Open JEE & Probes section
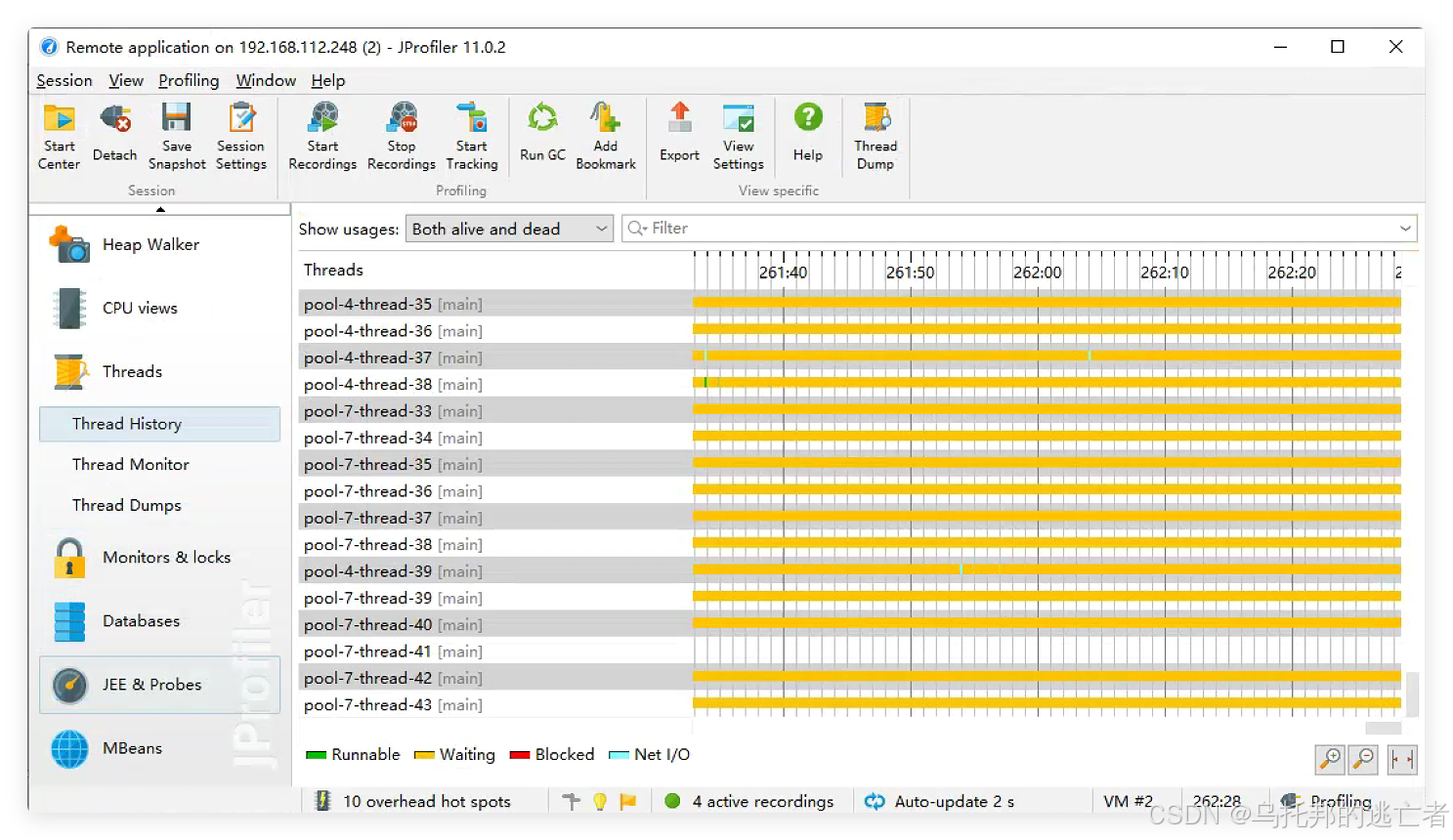This screenshot has height=840, width=1453. pos(160,685)
